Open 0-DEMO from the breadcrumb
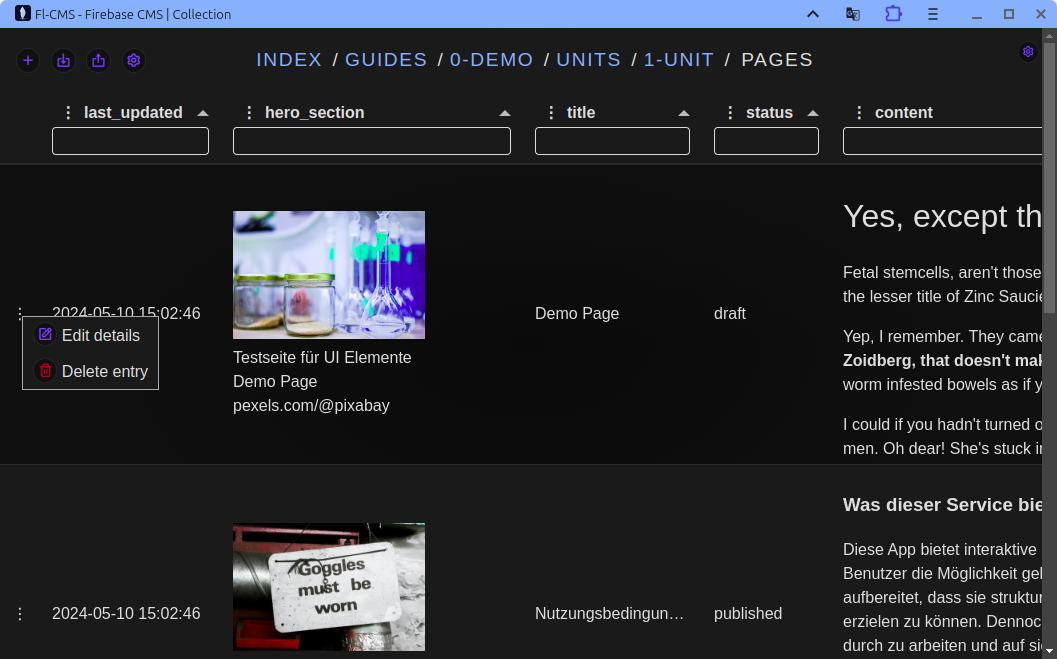This screenshot has height=659, width=1057. click(492, 60)
